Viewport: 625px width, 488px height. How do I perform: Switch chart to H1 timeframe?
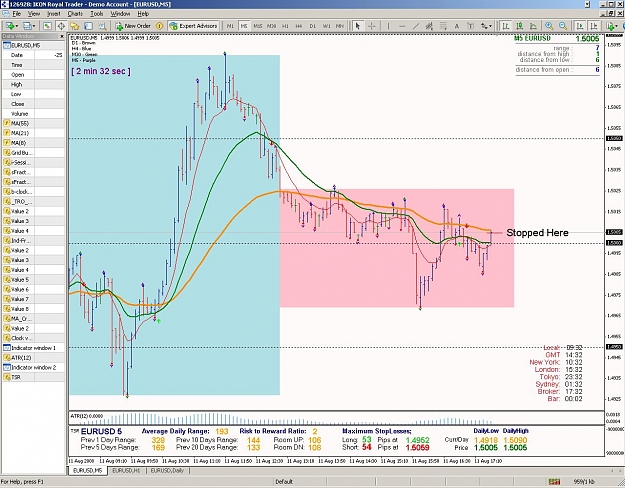point(285,26)
